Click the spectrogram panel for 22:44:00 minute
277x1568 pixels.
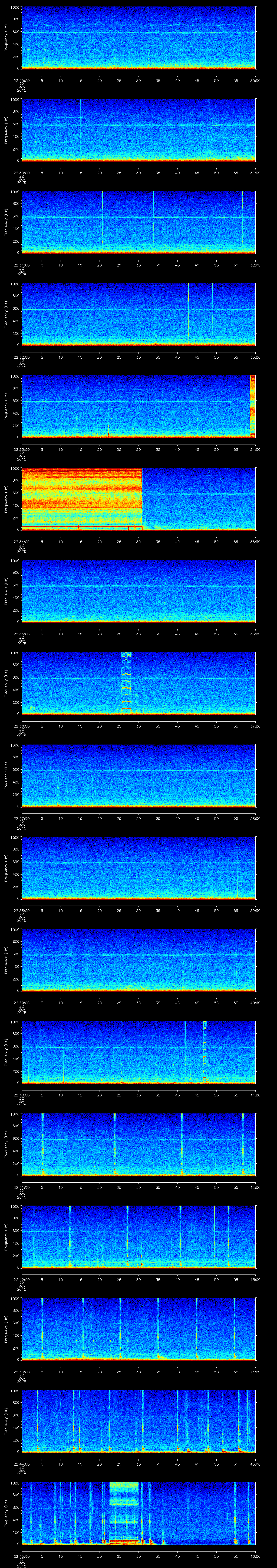tap(138, 1421)
